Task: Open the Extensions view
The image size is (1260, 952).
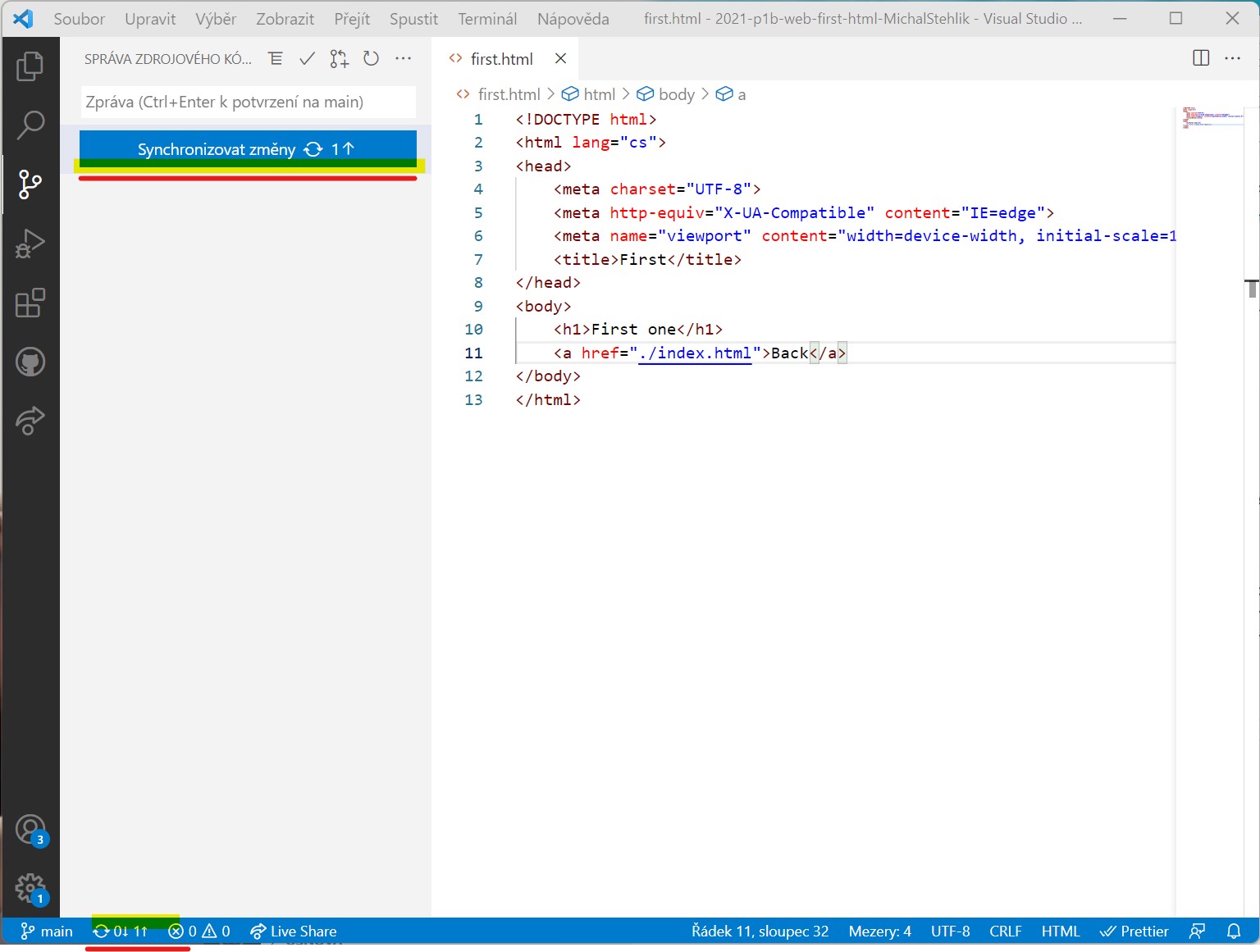Action: tap(30, 303)
